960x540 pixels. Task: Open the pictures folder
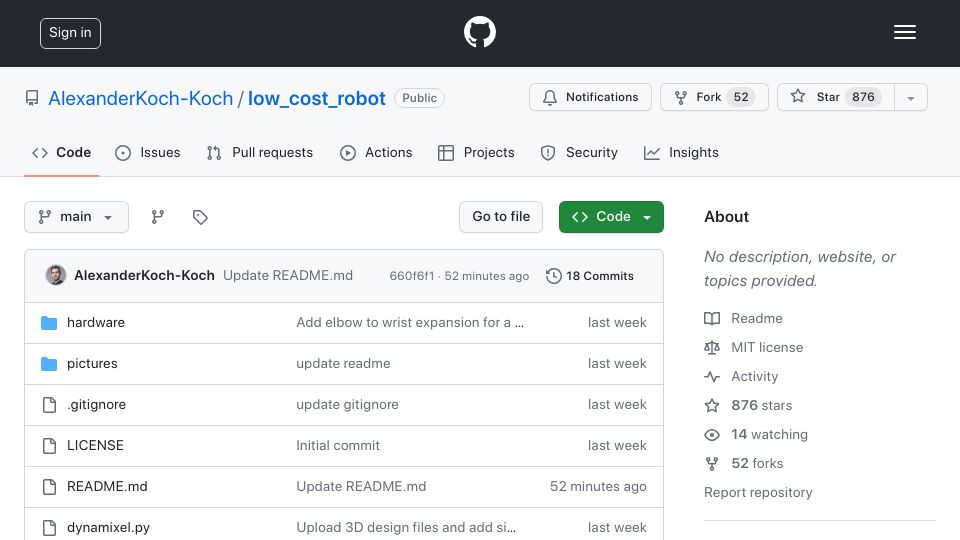[92, 364]
